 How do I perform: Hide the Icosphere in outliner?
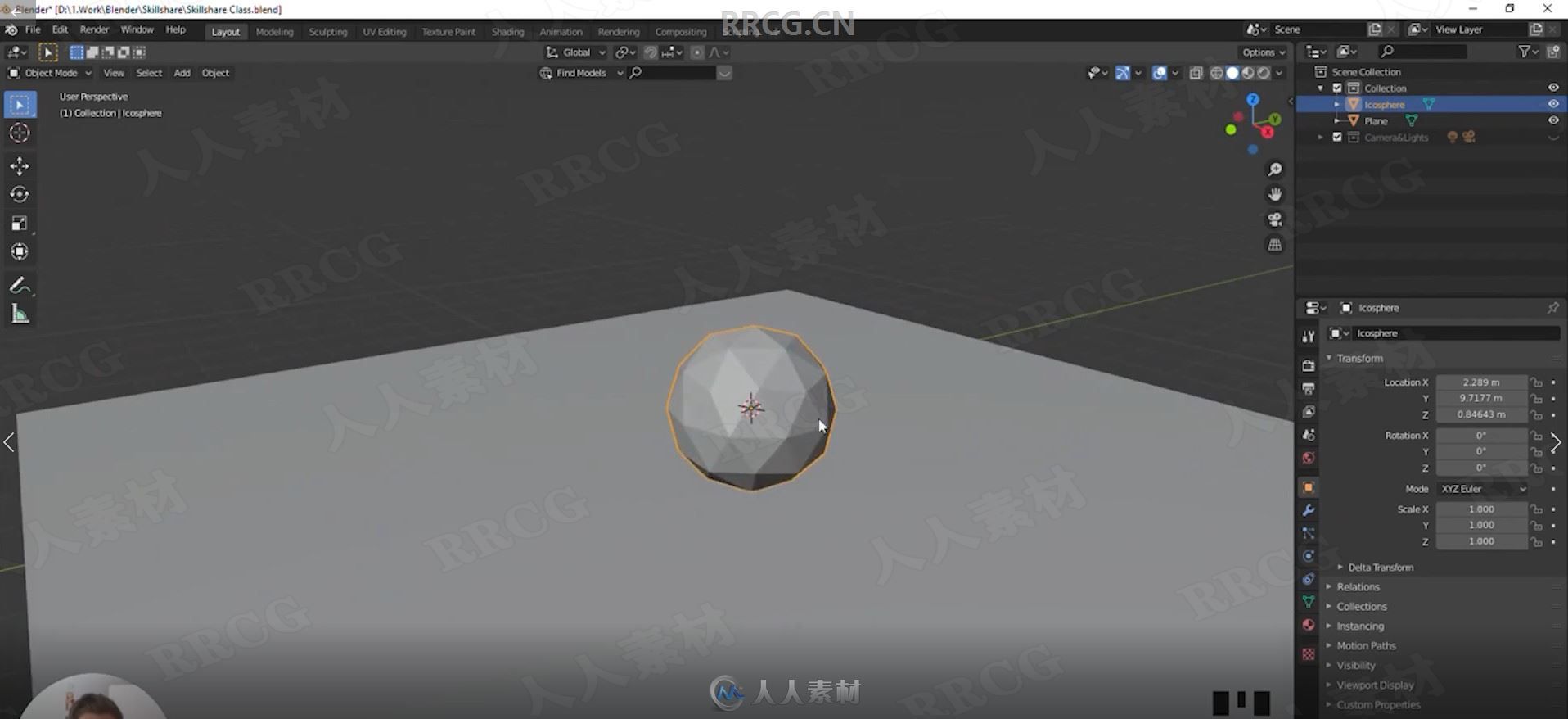pos(1552,104)
